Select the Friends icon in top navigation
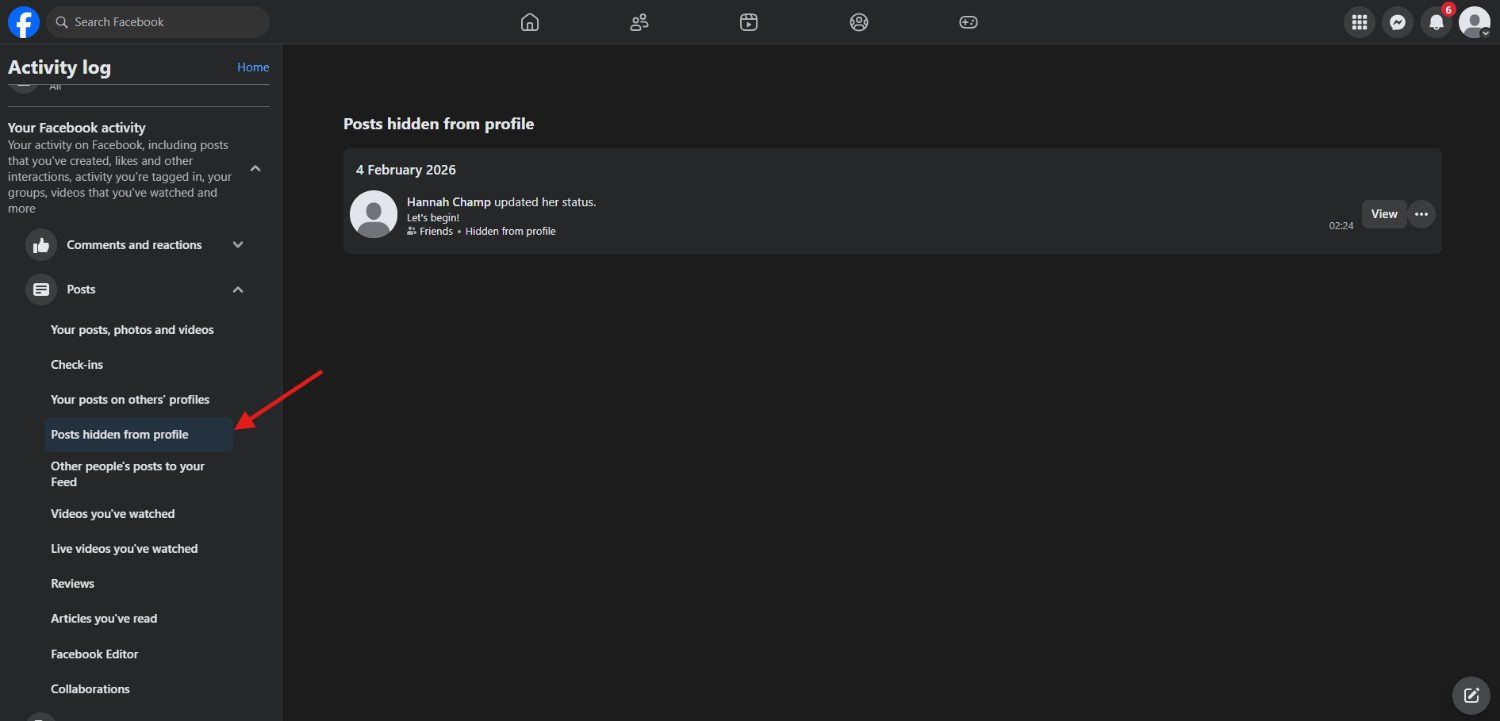Image resolution: width=1500 pixels, height=721 pixels. (x=639, y=21)
